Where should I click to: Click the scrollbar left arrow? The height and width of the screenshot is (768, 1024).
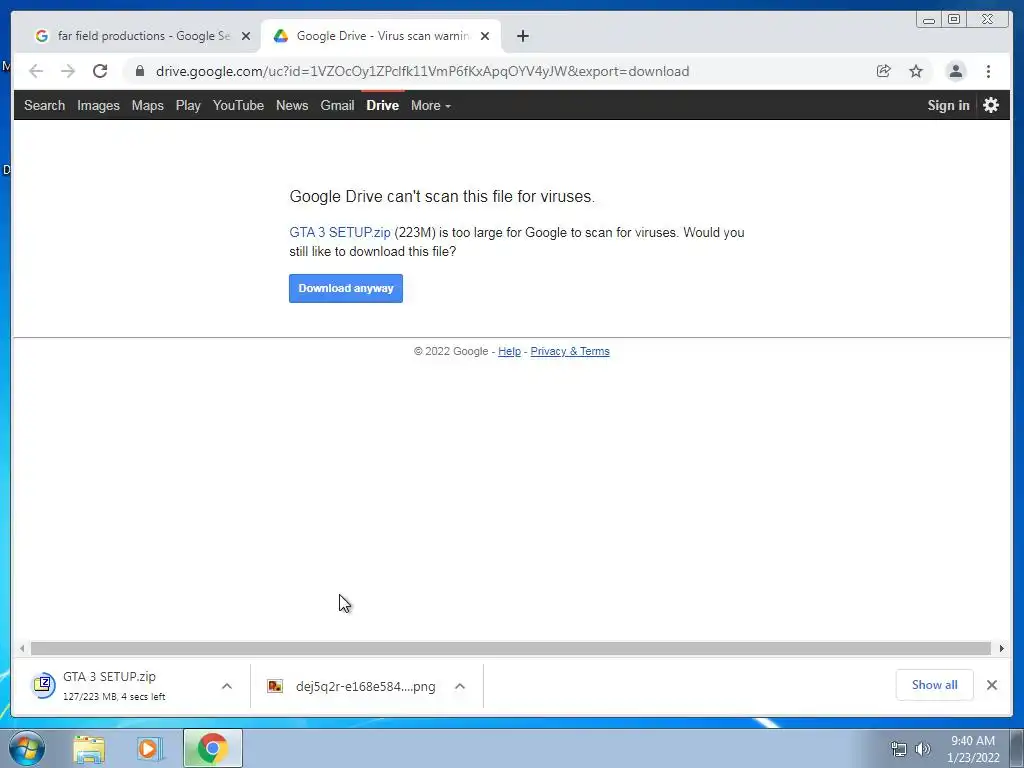tap(22, 648)
